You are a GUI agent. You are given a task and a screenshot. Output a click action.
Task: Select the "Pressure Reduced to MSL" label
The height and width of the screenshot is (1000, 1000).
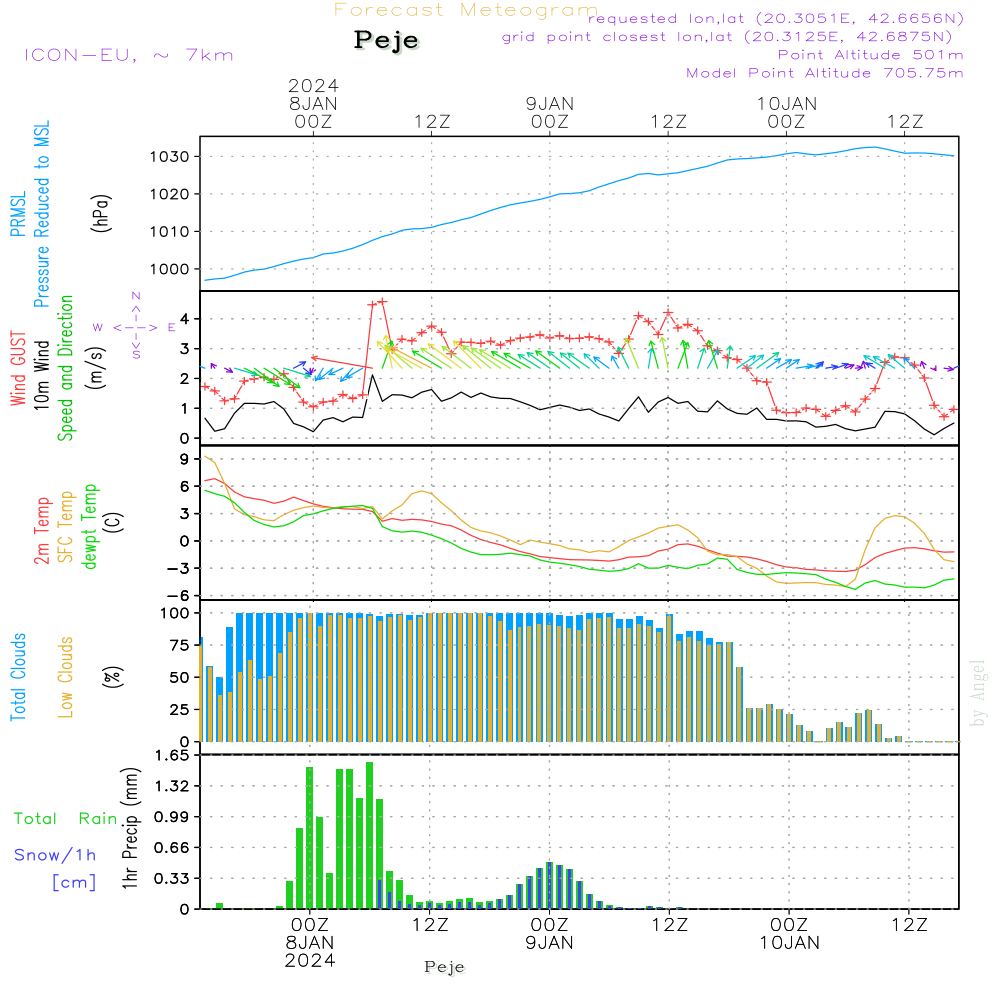coord(41,214)
